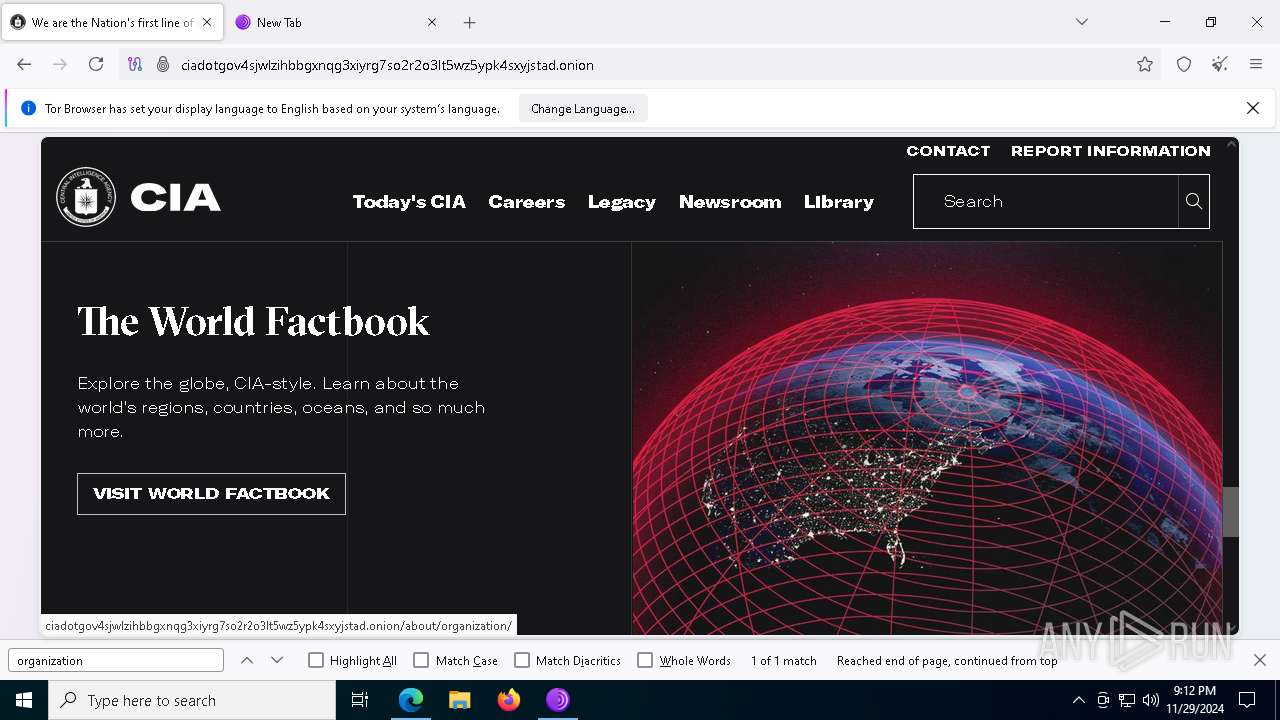The width and height of the screenshot is (1280, 720).
Task: Click the Windows taskbar search box
Action: click(192, 700)
